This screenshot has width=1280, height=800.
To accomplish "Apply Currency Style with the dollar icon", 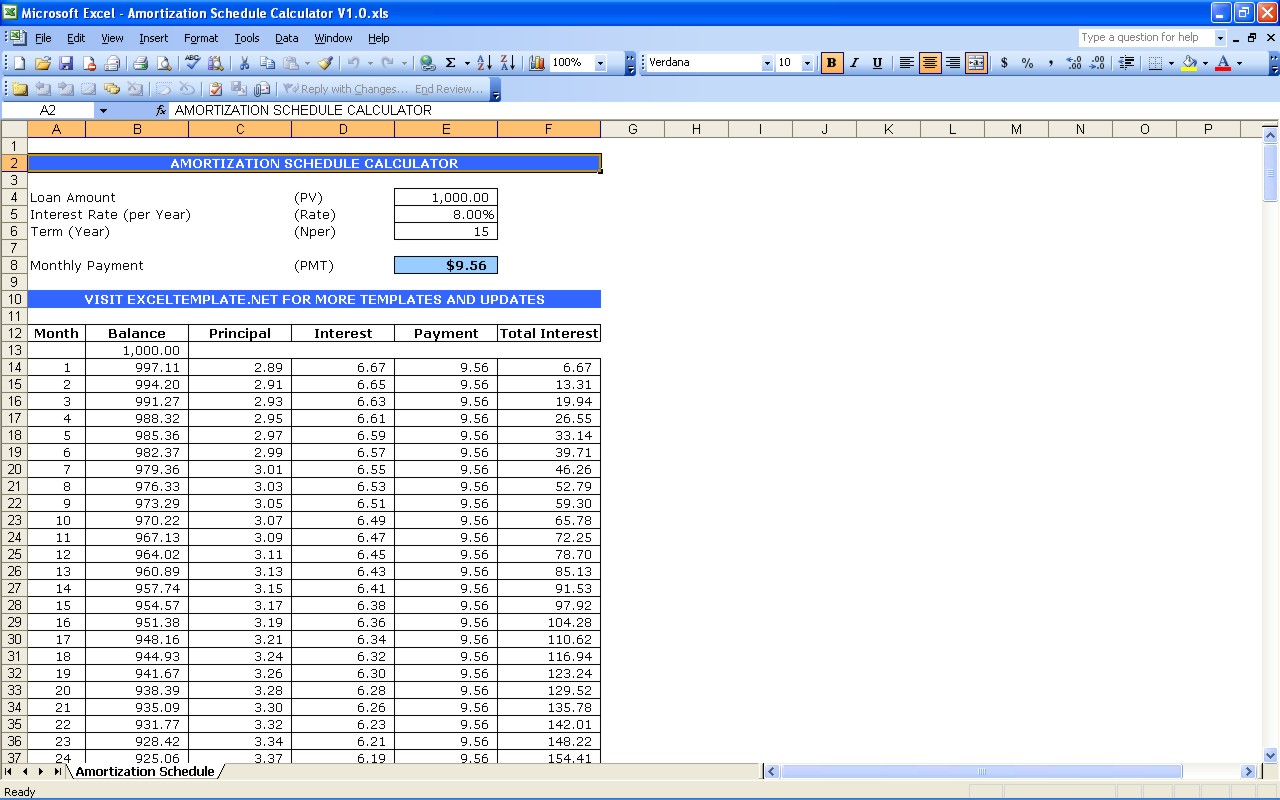I will coord(1004,63).
